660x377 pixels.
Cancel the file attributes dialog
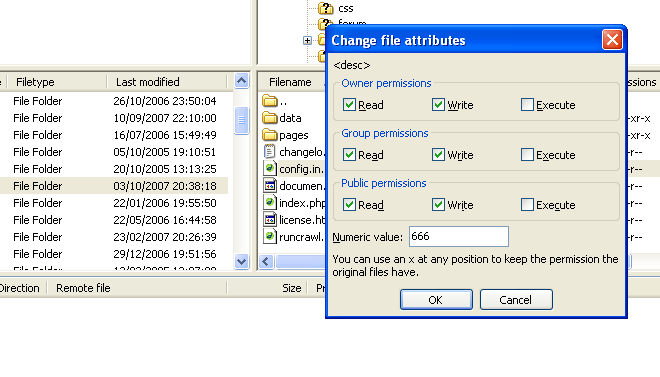pos(516,300)
